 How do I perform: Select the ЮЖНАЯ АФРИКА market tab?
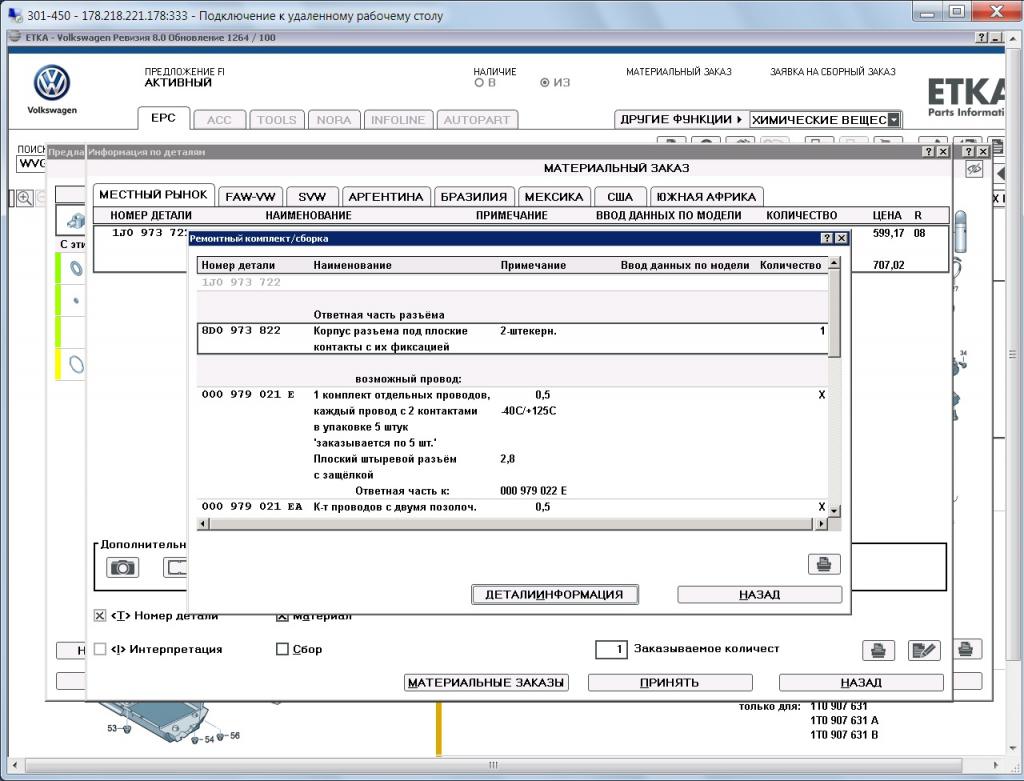[x=706, y=197]
